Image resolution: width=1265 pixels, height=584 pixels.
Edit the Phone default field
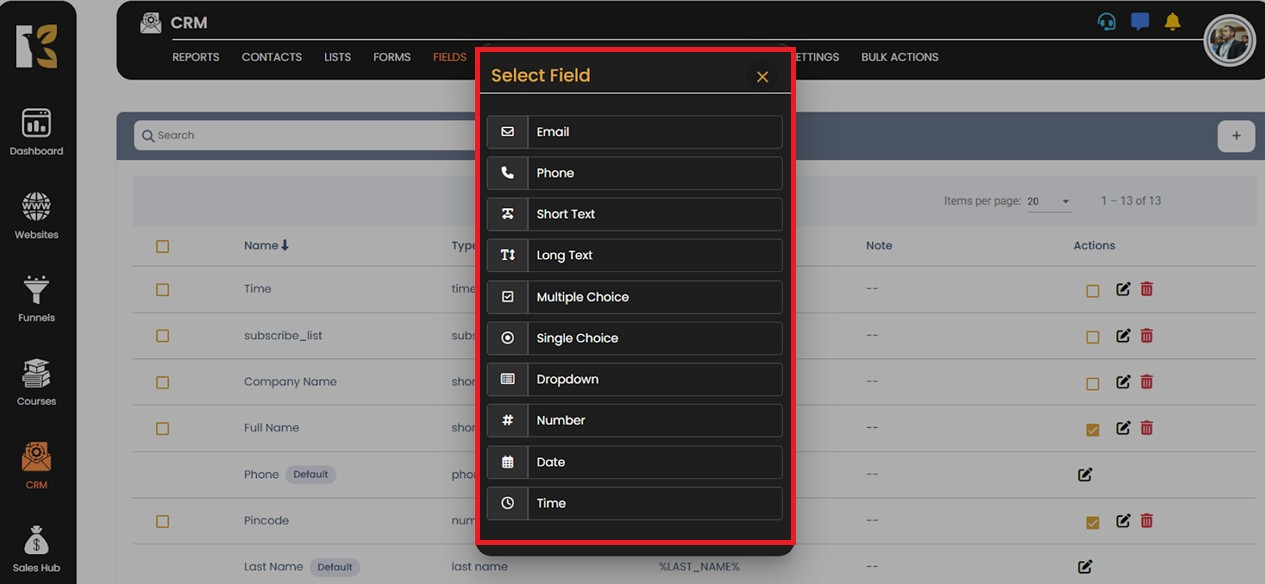pos(1085,475)
